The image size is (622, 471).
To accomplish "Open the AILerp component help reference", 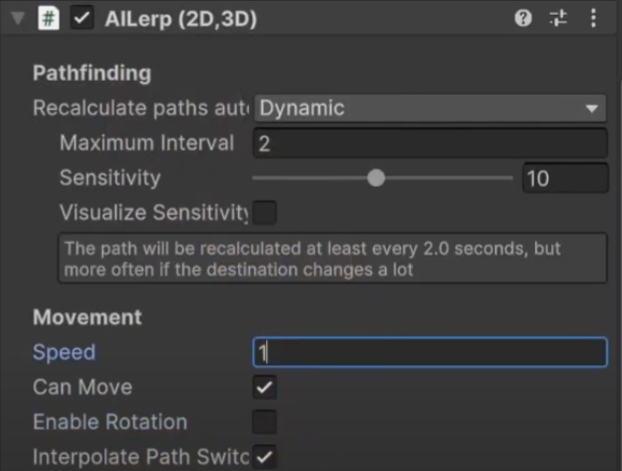I will (x=523, y=18).
